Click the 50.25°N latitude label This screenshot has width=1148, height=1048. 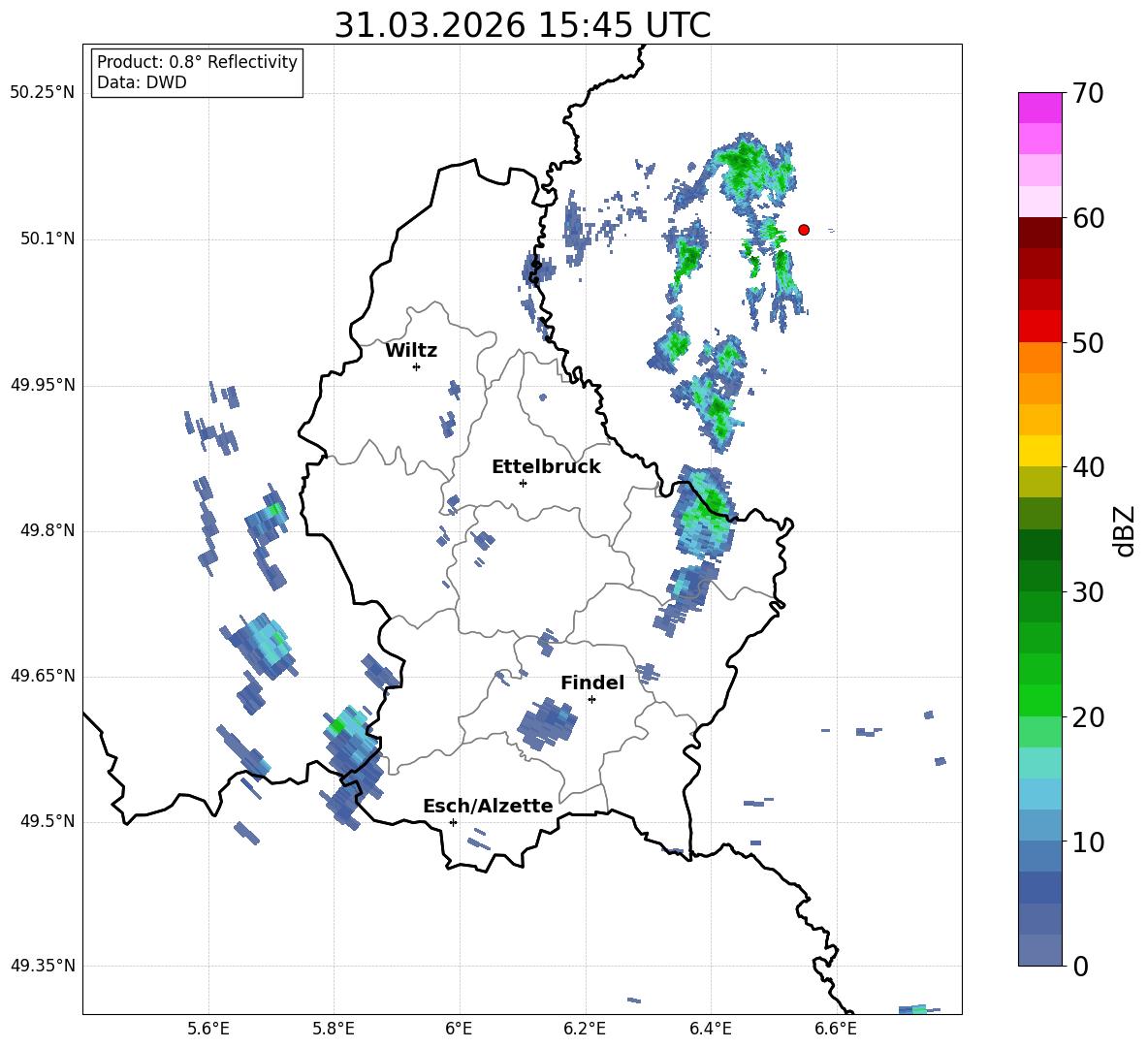43,93
